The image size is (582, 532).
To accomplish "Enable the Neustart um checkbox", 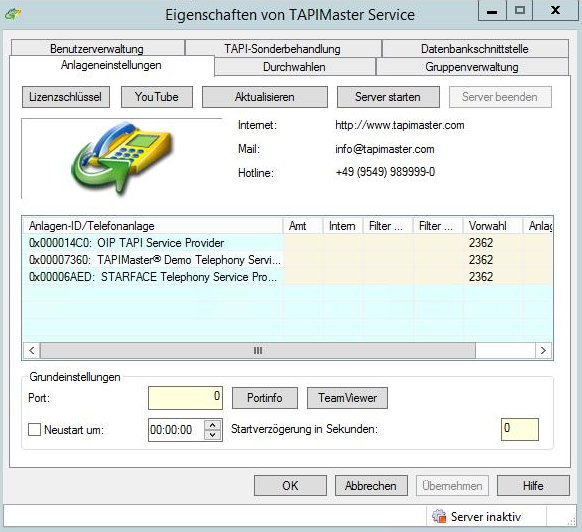I will (x=35, y=430).
